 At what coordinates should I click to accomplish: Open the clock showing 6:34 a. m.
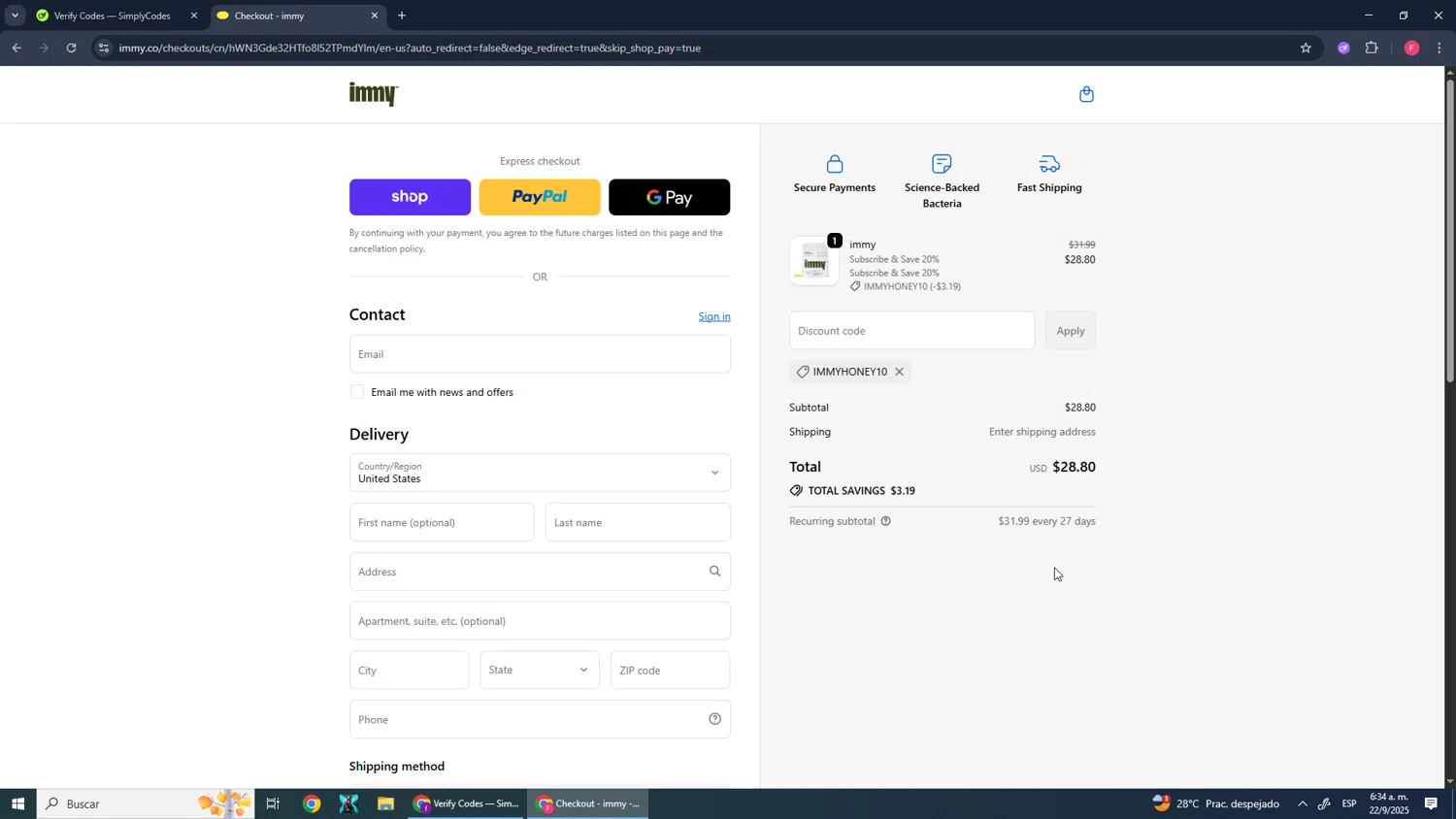click(x=1389, y=803)
